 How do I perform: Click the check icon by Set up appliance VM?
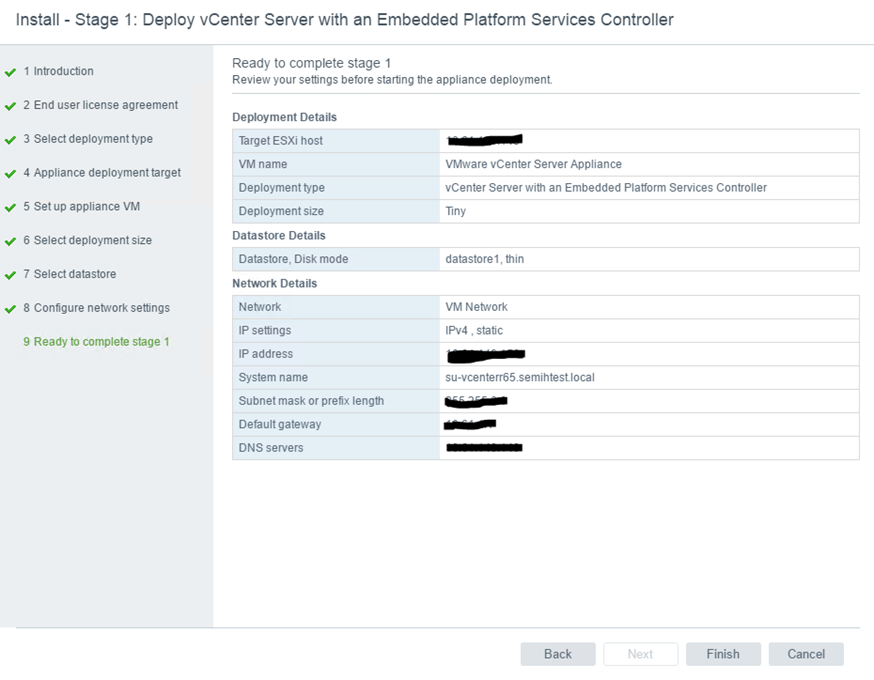(x=10, y=207)
